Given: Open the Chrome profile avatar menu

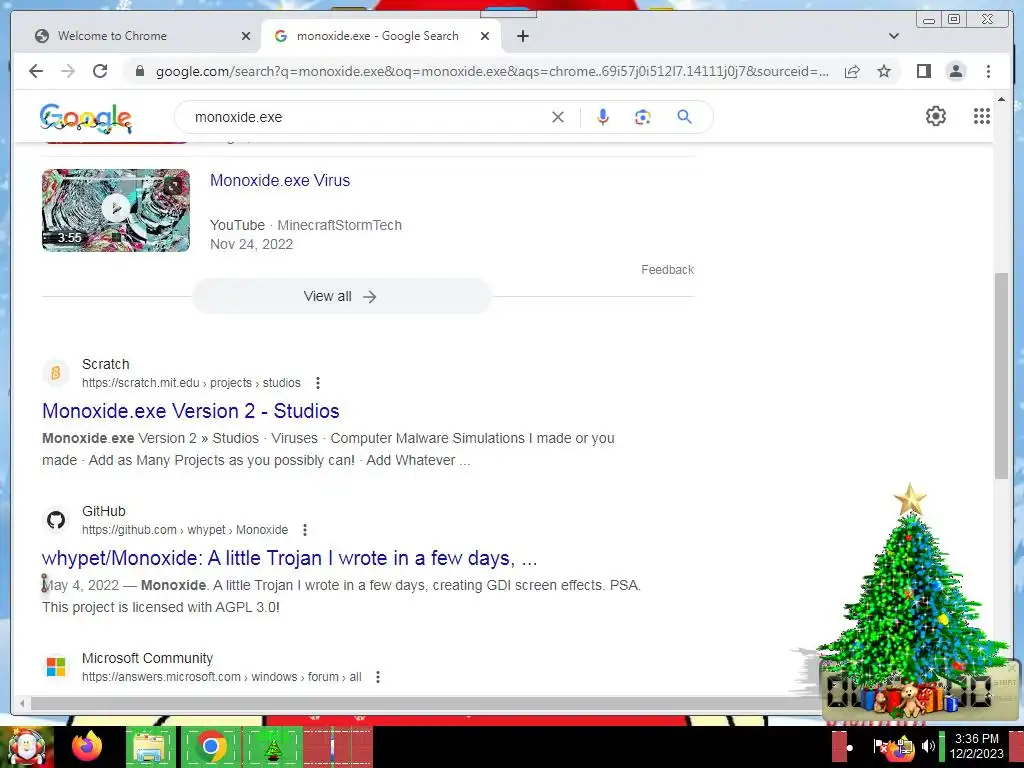Looking at the screenshot, I should [x=955, y=71].
